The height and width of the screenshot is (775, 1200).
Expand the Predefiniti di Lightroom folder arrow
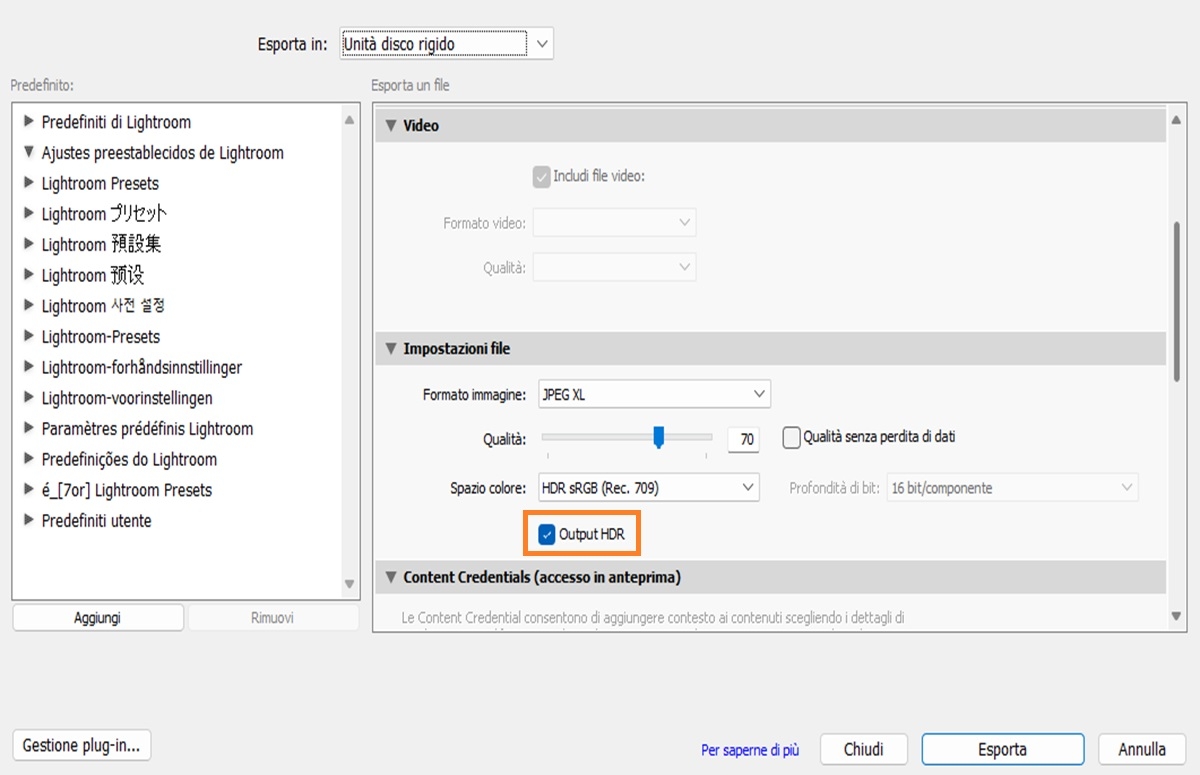(x=29, y=122)
